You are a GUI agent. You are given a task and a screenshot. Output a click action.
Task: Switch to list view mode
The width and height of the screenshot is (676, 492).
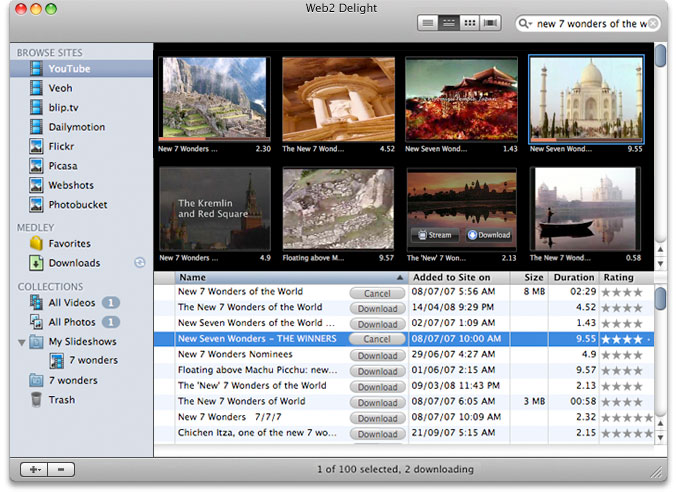(428, 23)
